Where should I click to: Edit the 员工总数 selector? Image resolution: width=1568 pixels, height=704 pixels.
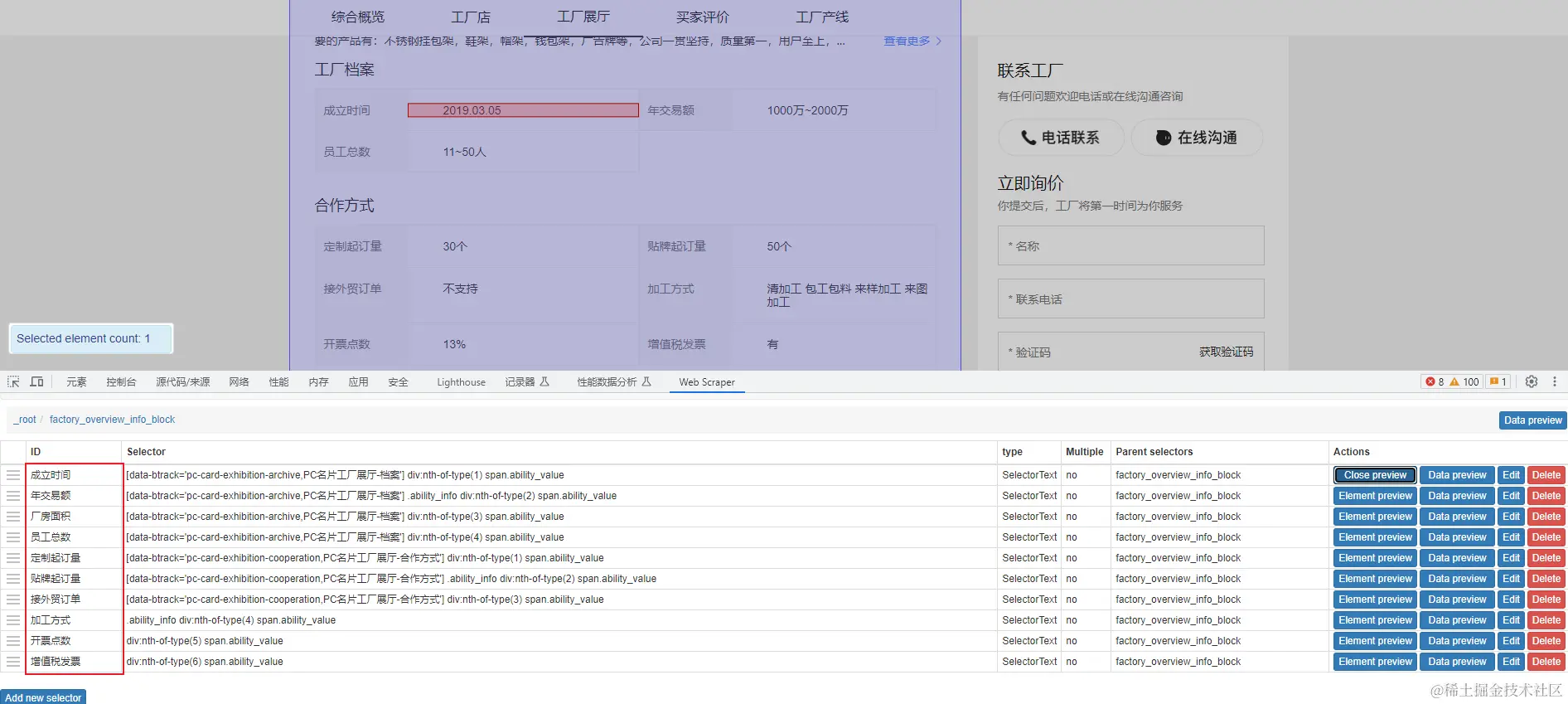click(1511, 537)
